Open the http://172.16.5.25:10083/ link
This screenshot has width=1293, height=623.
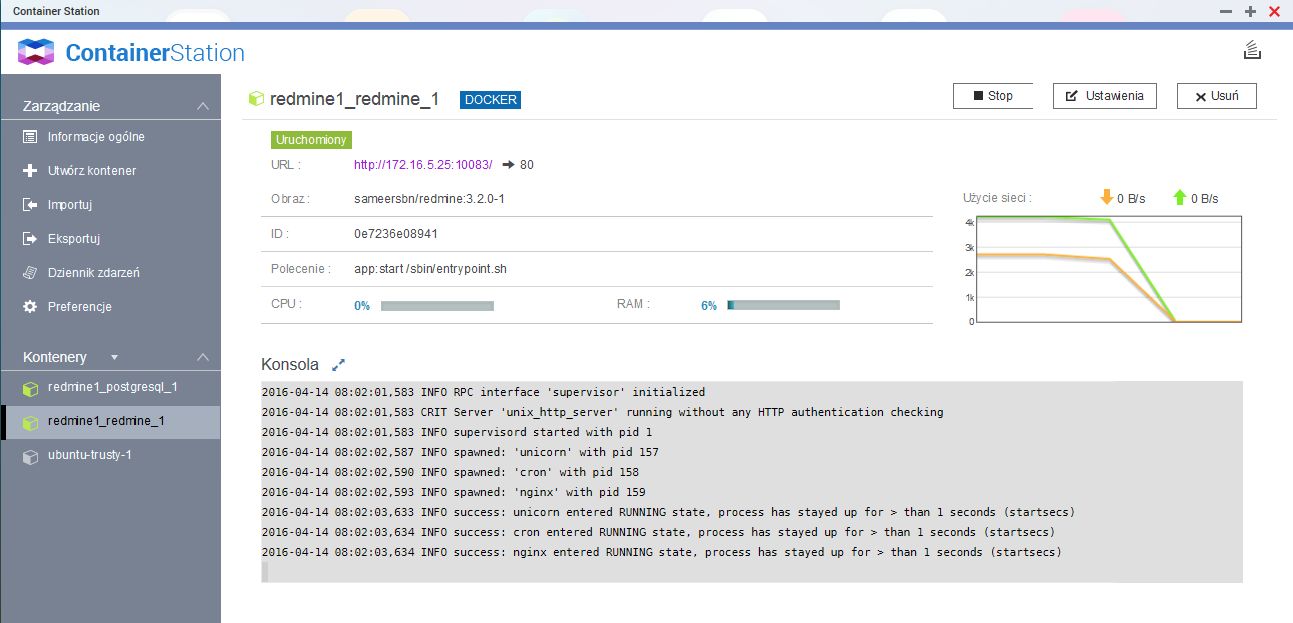pos(423,165)
